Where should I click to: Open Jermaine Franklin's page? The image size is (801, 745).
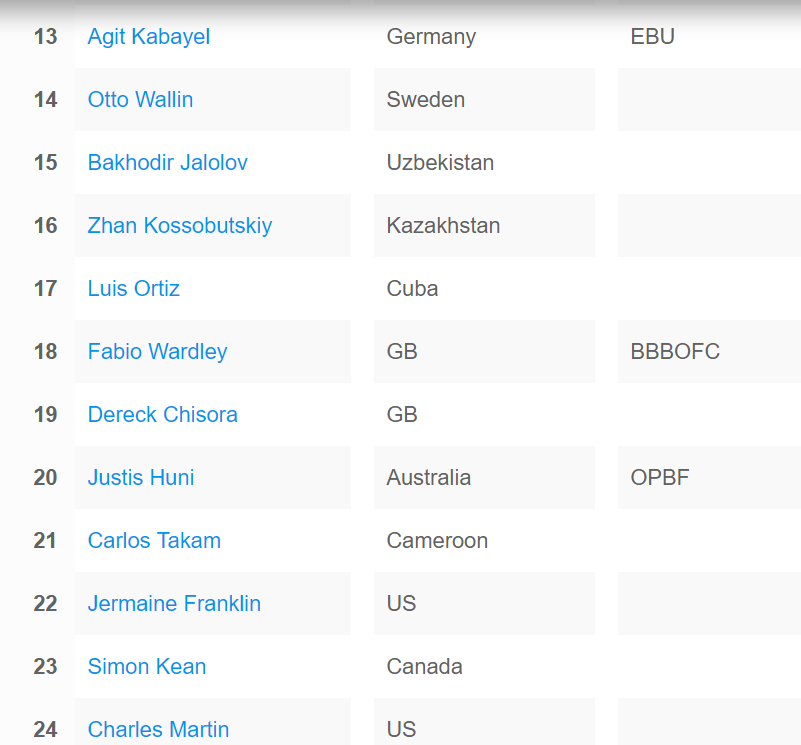click(x=174, y=604)
